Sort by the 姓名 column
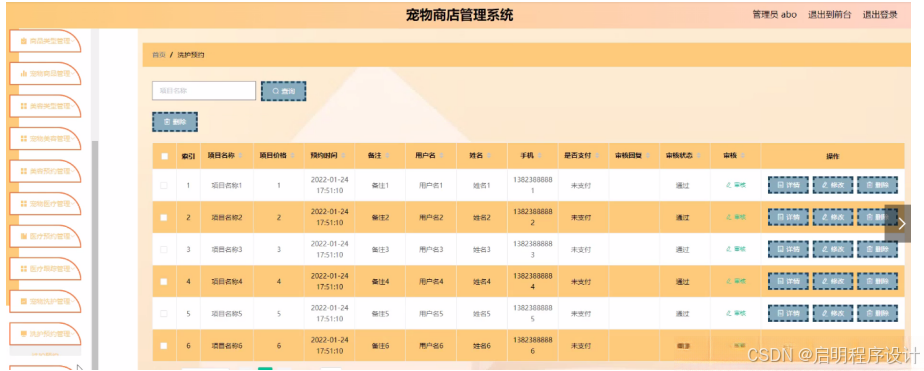Viewport: 924px width, 371px height. pos(489,156)
